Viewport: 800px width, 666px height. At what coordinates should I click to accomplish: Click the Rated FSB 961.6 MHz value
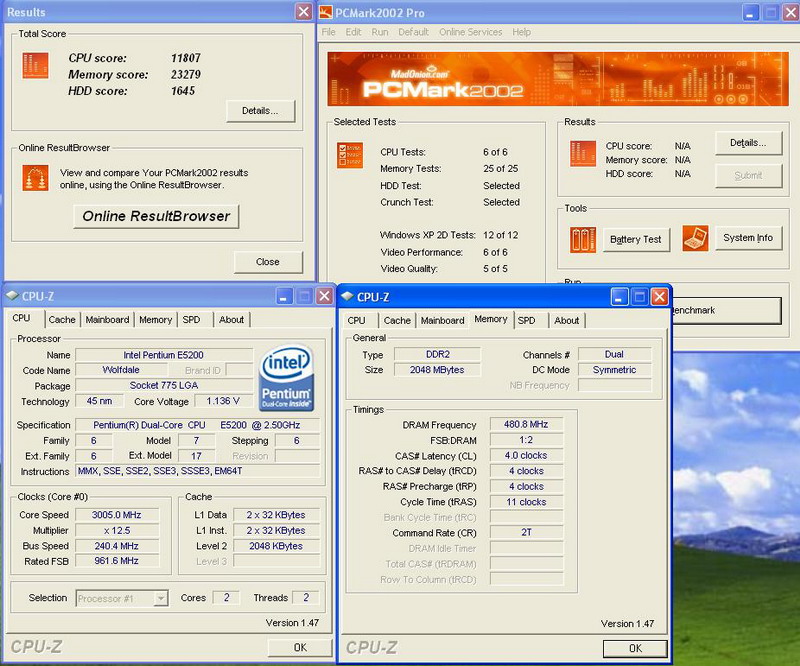click(x=117, y=560)
